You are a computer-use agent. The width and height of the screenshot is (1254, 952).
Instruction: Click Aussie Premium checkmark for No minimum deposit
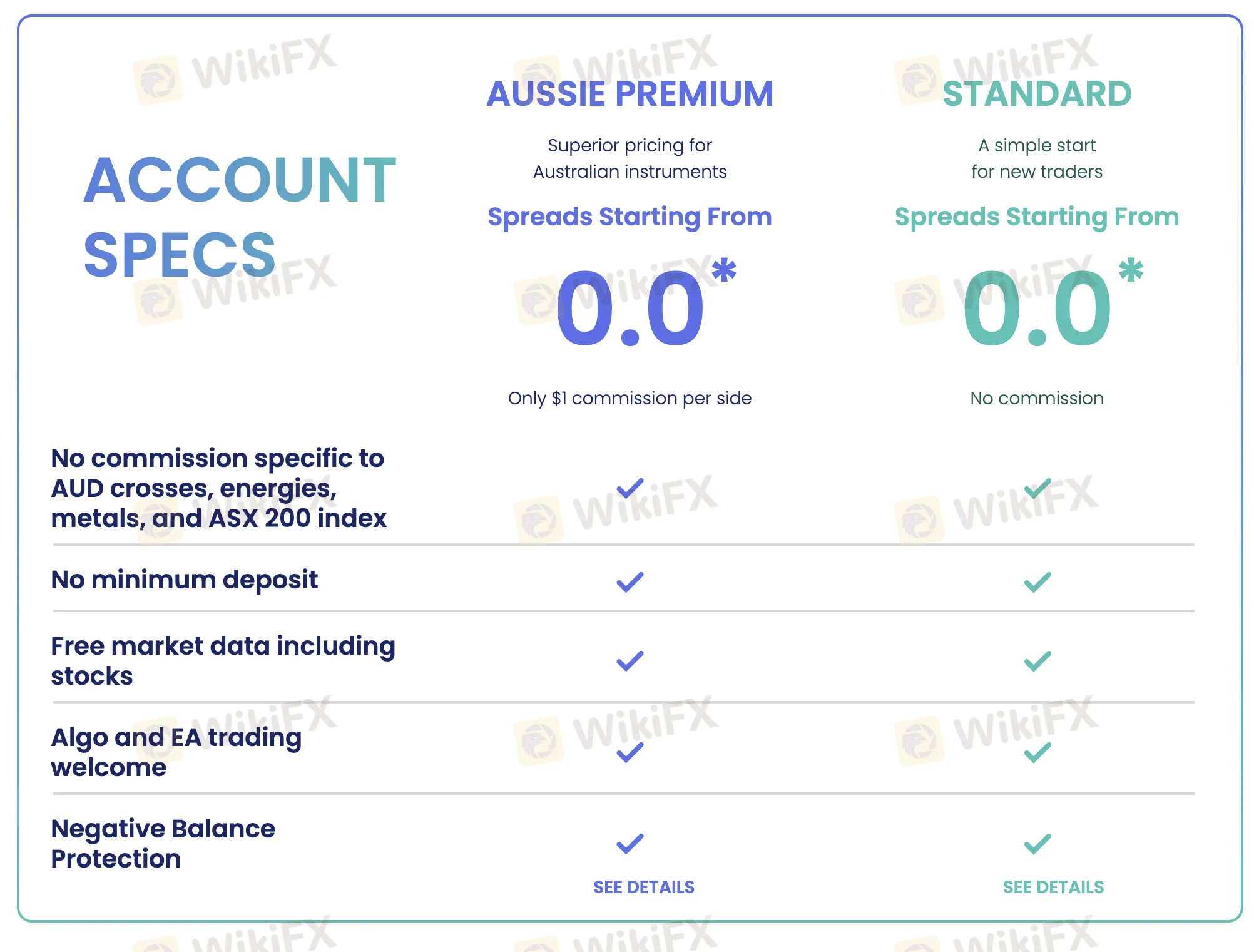coord(630,582)
